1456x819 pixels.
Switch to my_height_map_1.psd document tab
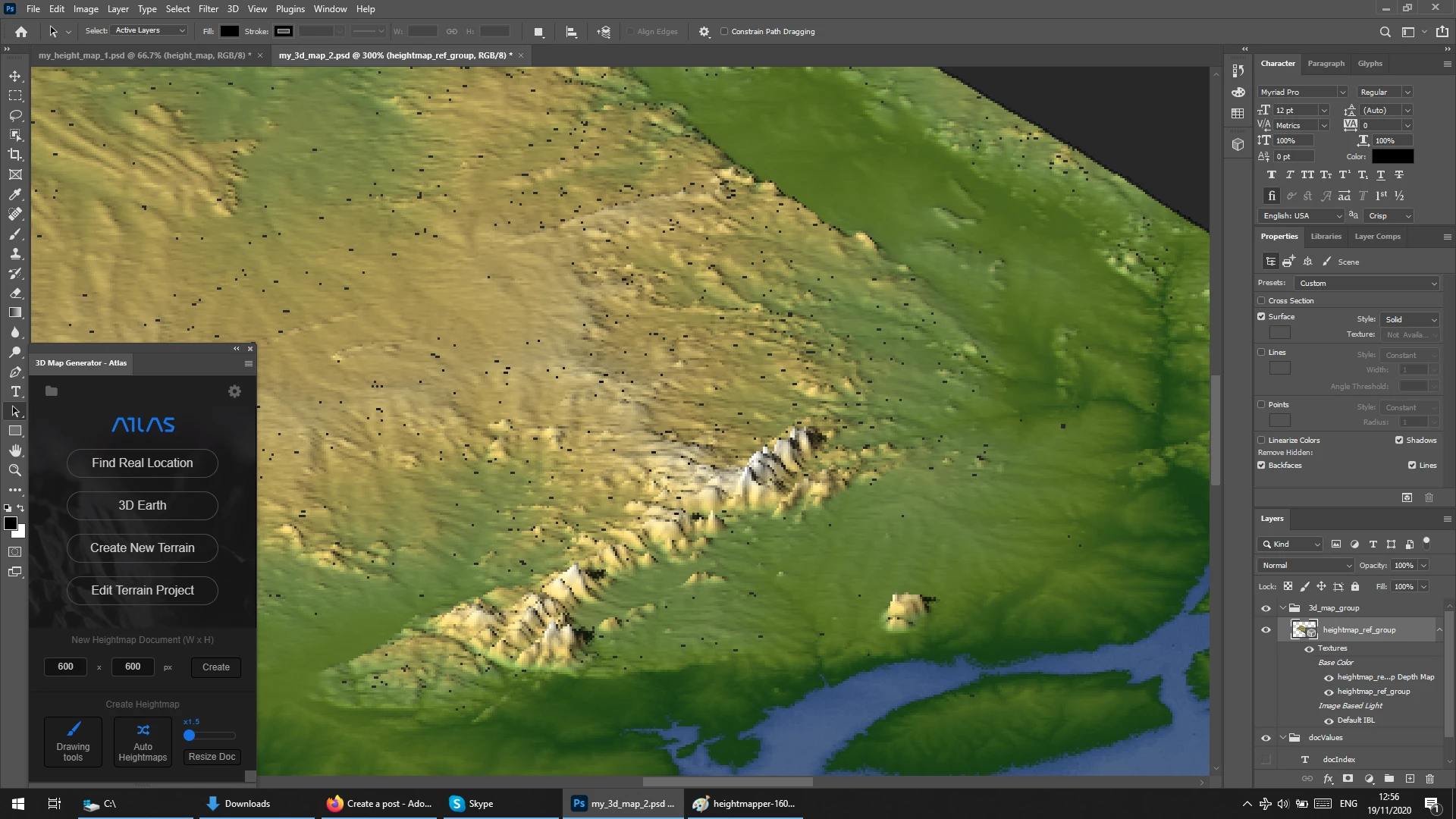(143, 55)
